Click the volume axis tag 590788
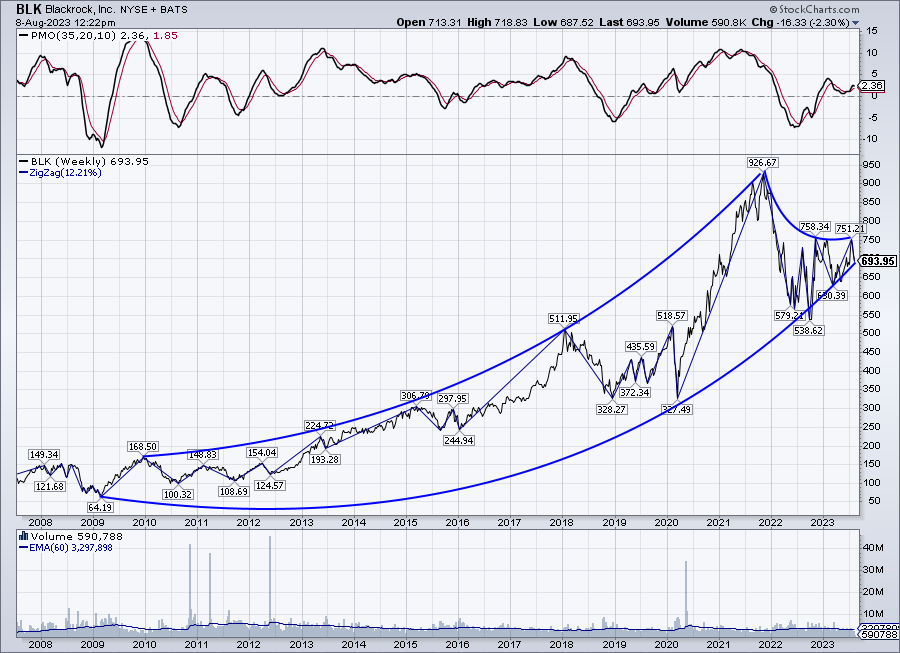This screenshot has width=900, height=653. pos(876,632)
